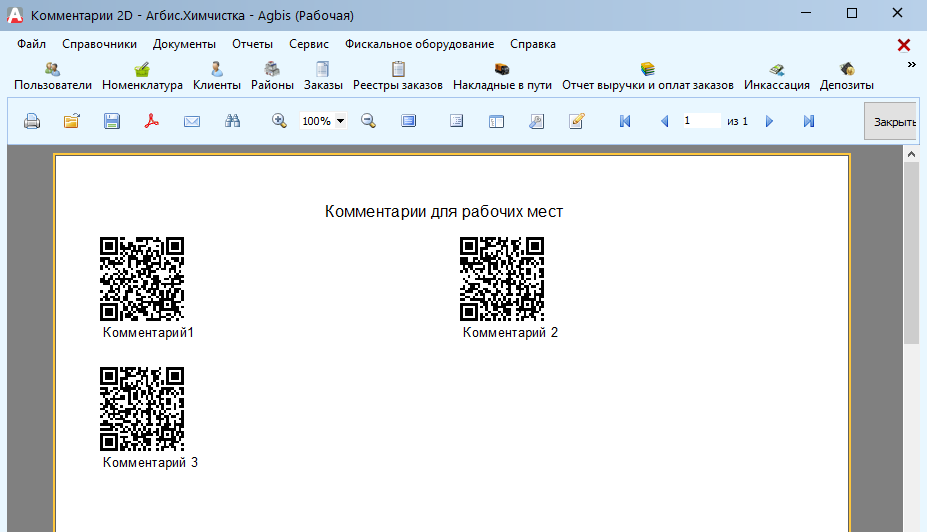927x532 pixels.
Task: Click the scroll up arrow
Action: (x=911, y=154)
